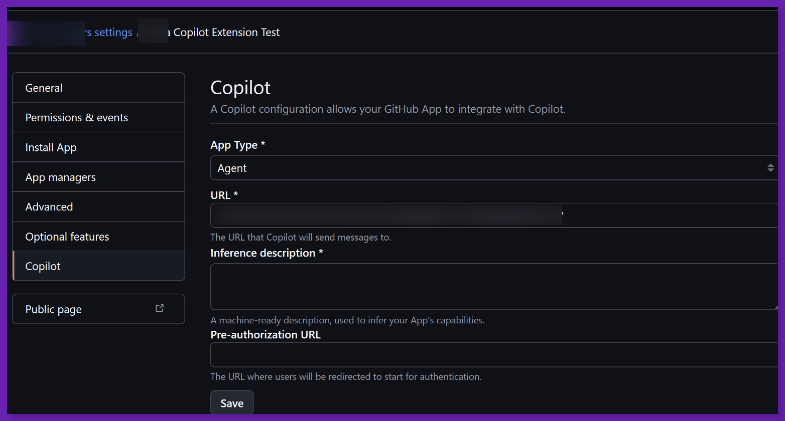Select Install App in the sidebar
Screen dimensions: 785x421
[x=98, y=148]
